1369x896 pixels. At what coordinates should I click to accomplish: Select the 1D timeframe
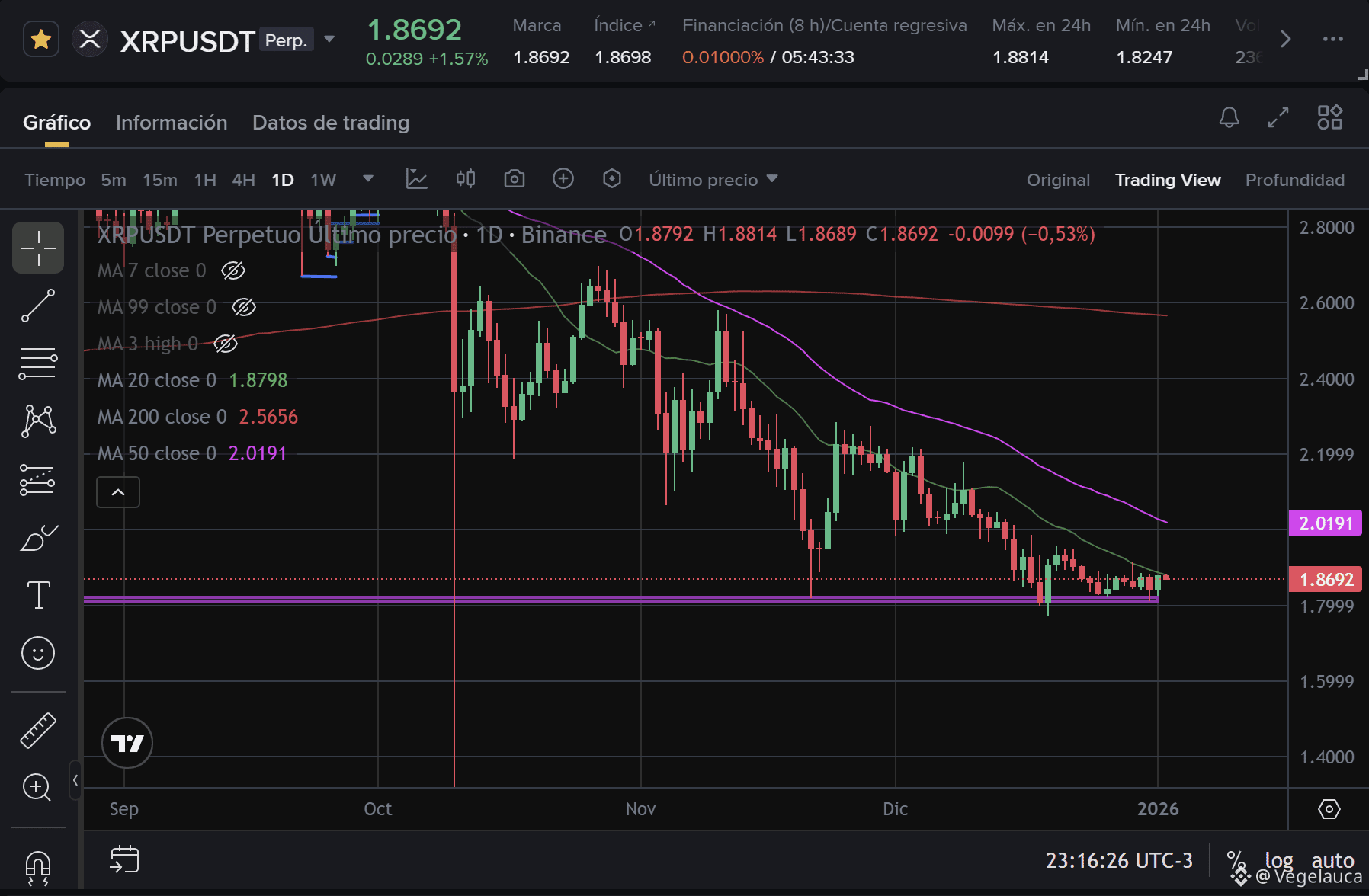click(x=283, y=180)
